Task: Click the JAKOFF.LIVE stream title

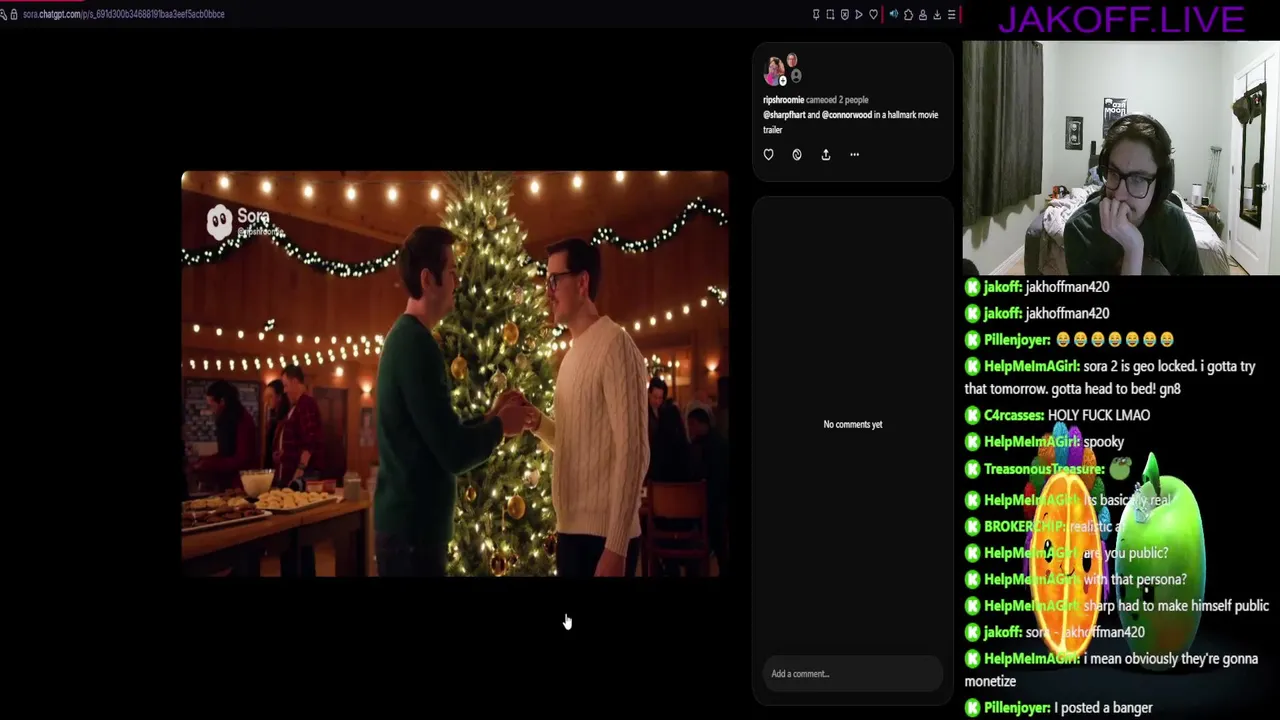Action: (1121, 19)
